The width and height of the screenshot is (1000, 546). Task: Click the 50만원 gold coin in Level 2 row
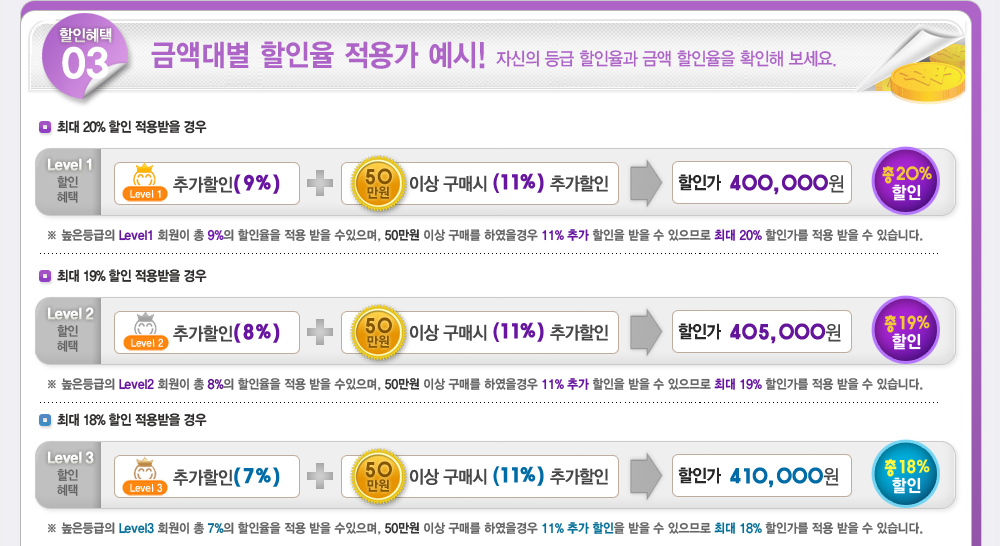click(378, 332)
